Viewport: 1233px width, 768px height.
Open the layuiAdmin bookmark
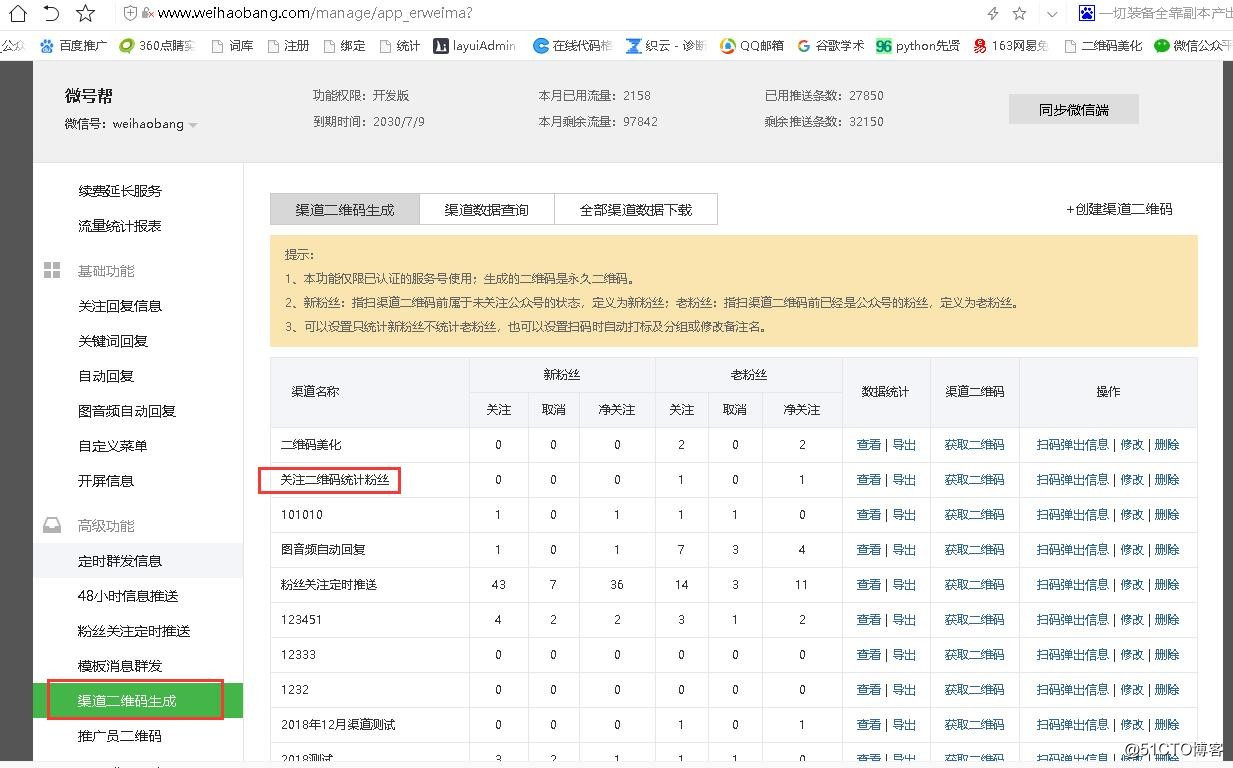[x=475, y=45]
